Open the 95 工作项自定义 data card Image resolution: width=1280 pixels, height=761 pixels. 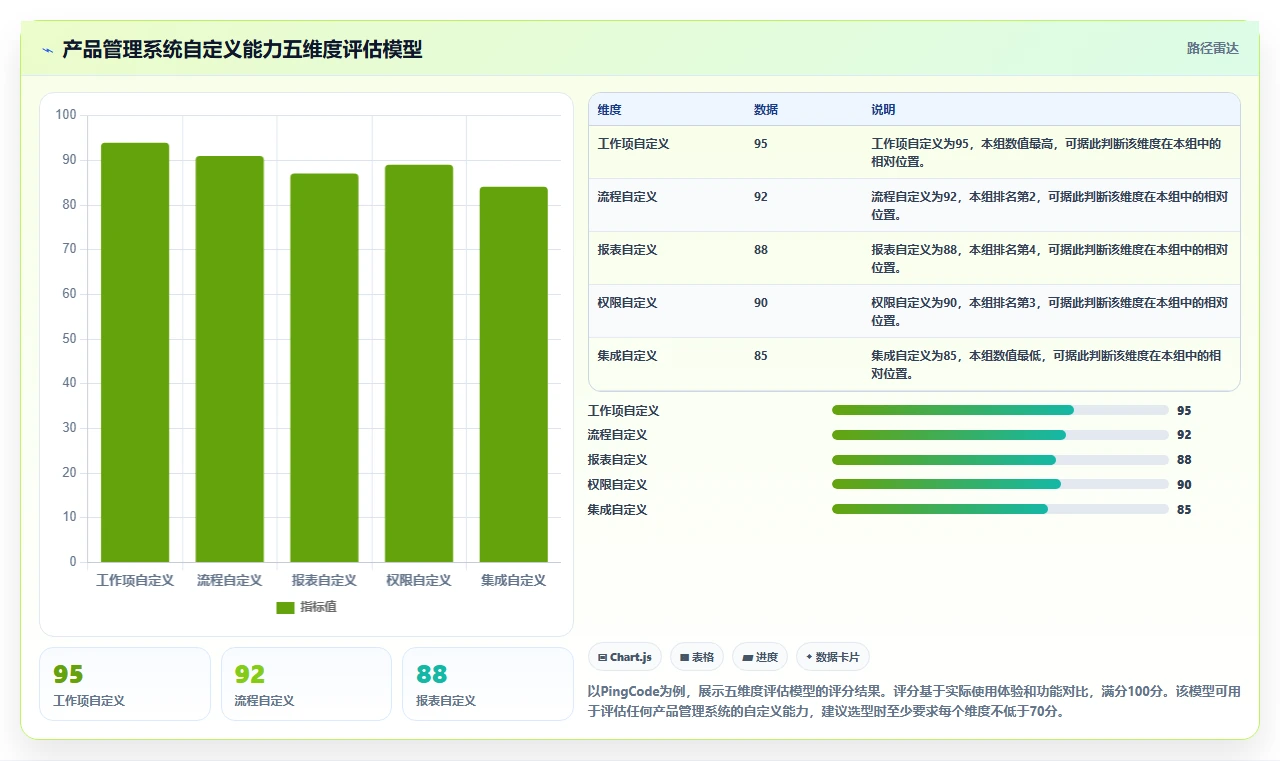tap(125, 684)
